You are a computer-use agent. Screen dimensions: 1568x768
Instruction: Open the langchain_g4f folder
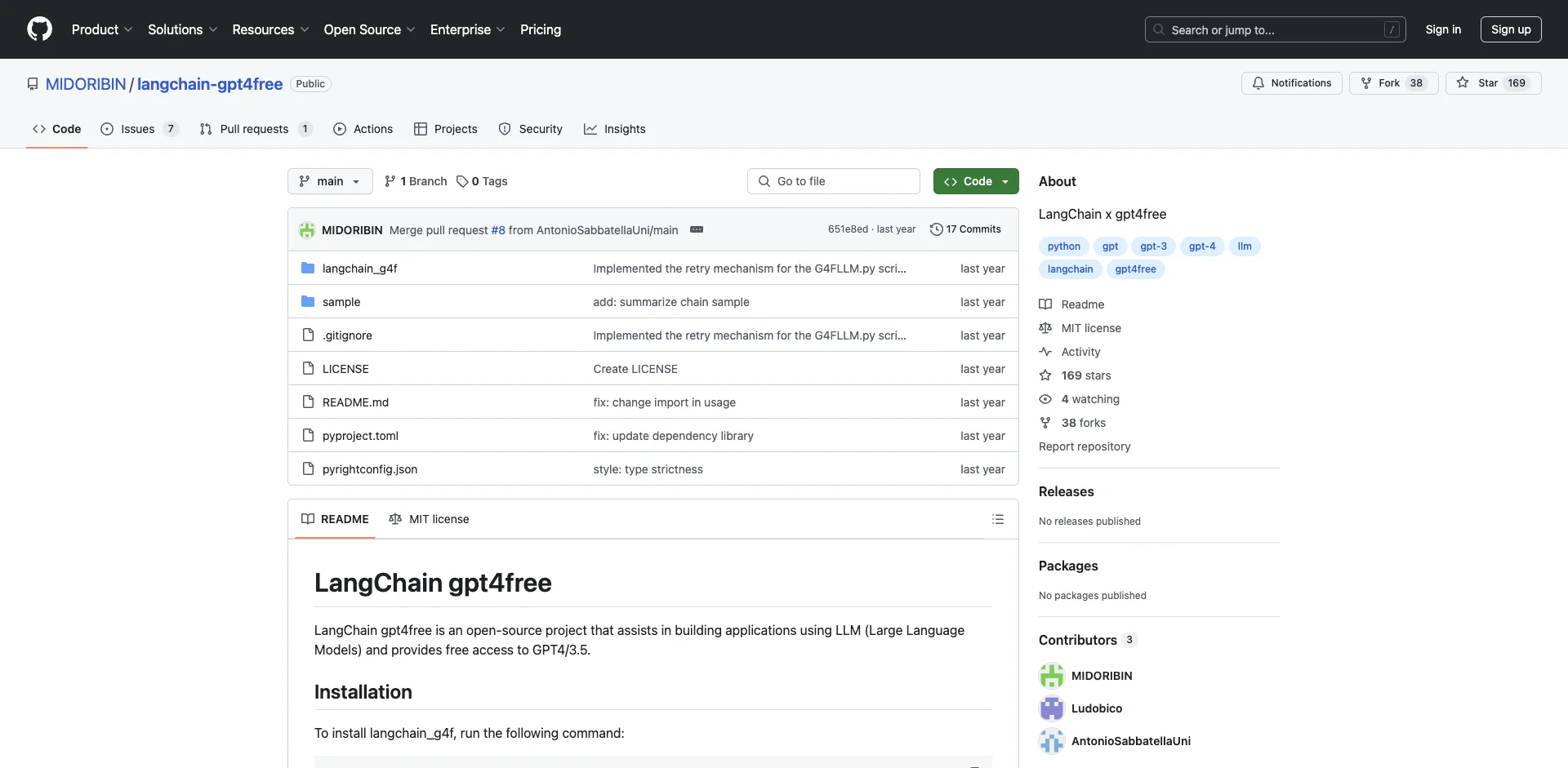[359, 269]
